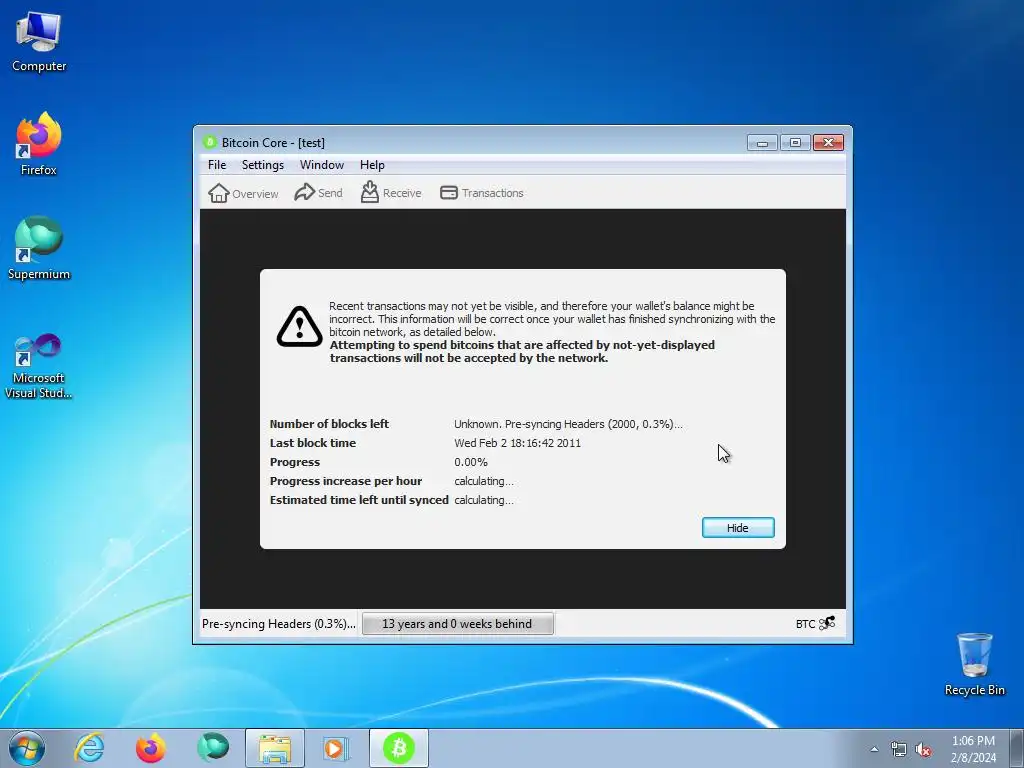Minimize the Bitcoin Core window

(762, 142)
